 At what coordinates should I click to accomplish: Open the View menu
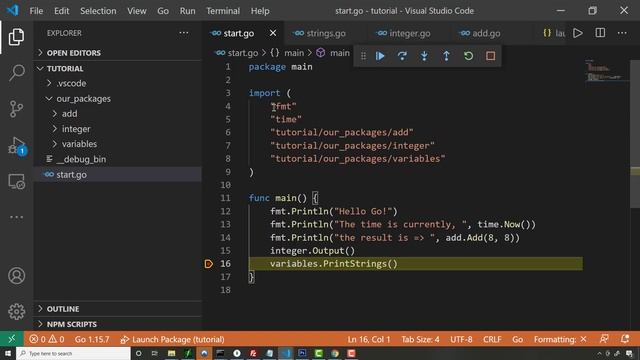click(136, 11)
